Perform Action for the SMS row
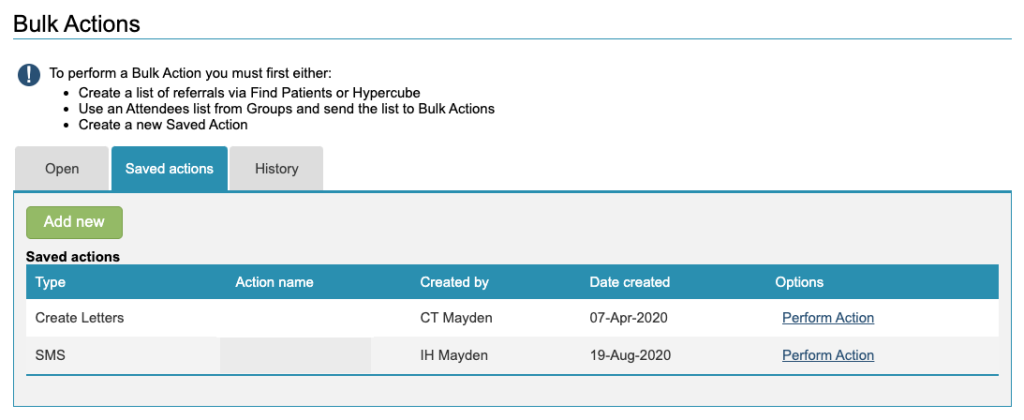This screenshot has height=420, width=1024. tap(827, 355)
